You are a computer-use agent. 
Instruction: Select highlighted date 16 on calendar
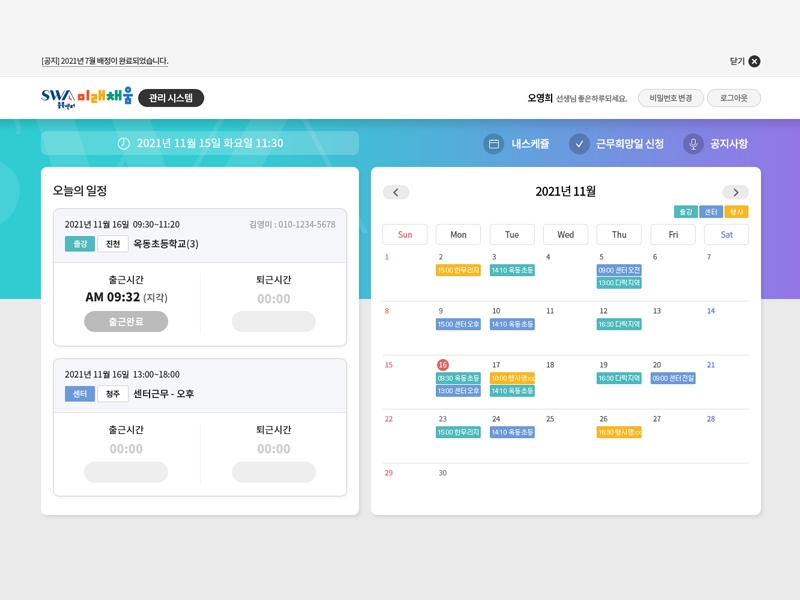pos(443,365)
